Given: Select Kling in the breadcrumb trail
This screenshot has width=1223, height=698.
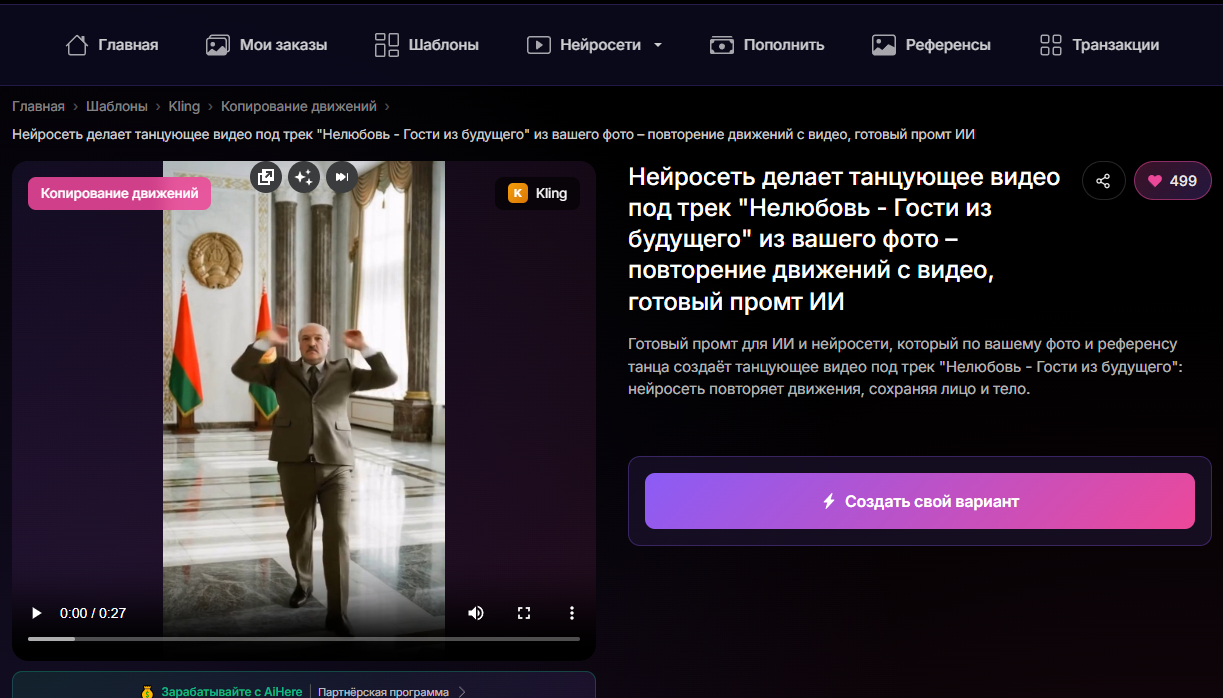Looking at the screenshot, I should coord(183,104).
